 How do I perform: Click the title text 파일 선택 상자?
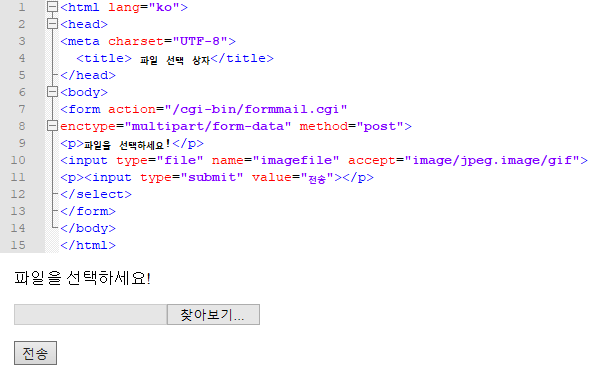tap(175, 60)
